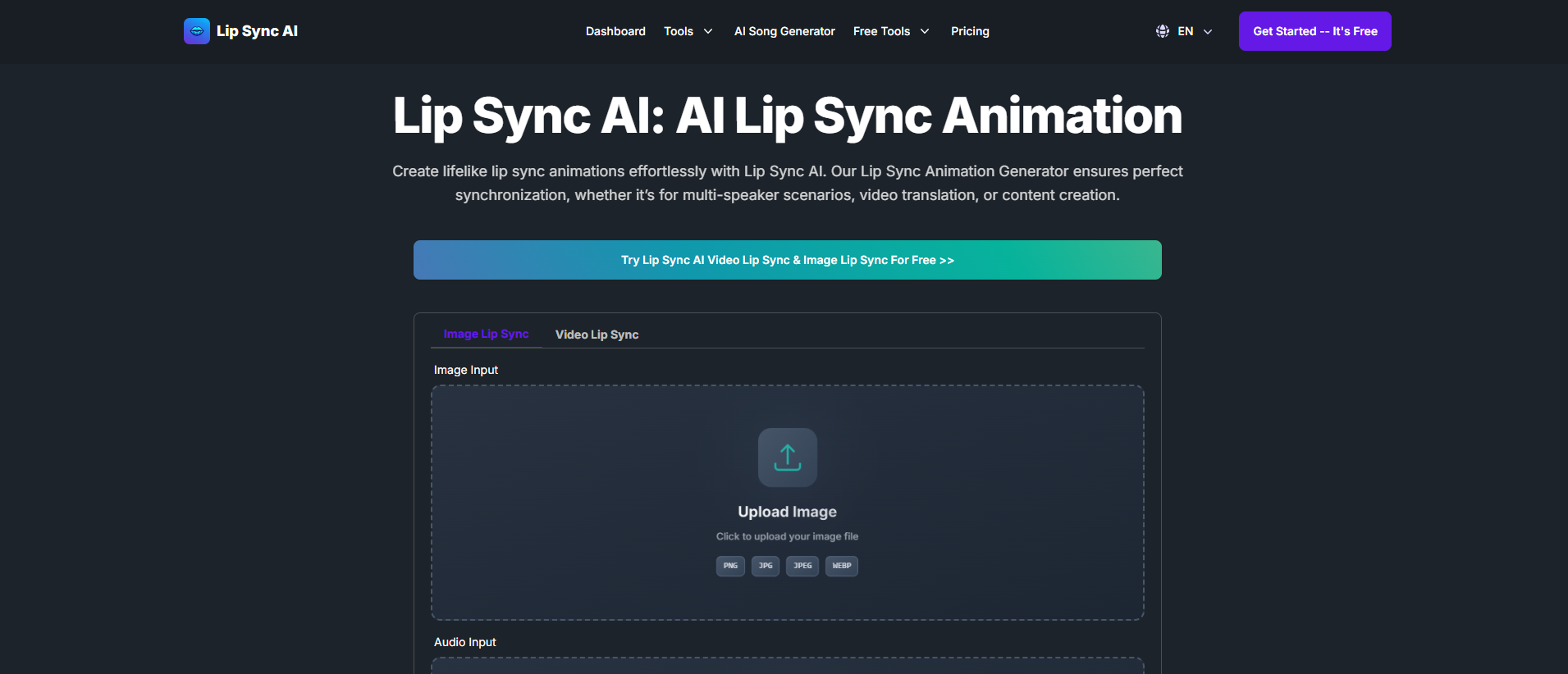1568x674 pixels.
Task: Open the EN language dropdown chevron
Action: pos(1208,31)
